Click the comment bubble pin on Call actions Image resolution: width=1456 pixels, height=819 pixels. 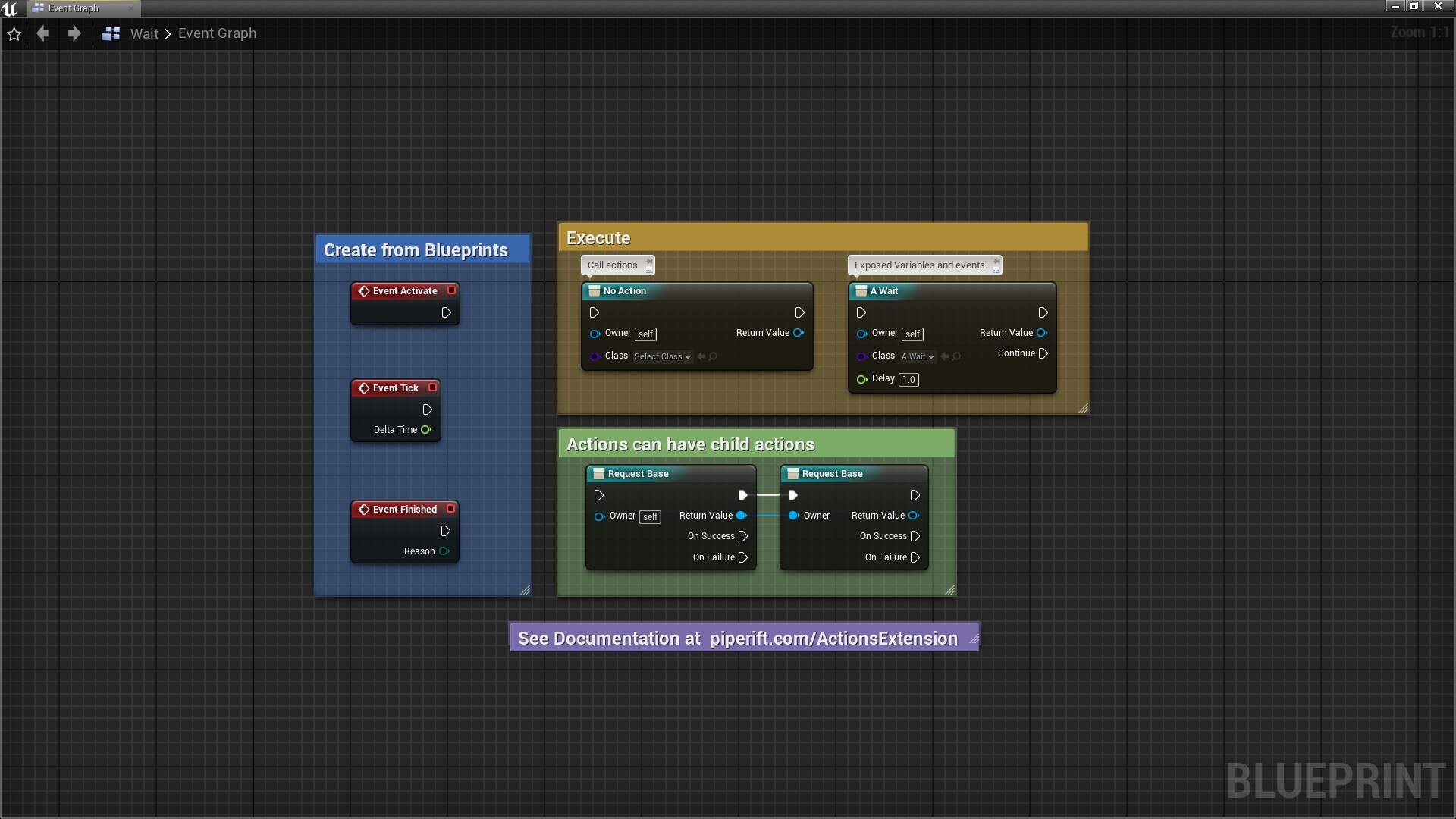[648, 262]
